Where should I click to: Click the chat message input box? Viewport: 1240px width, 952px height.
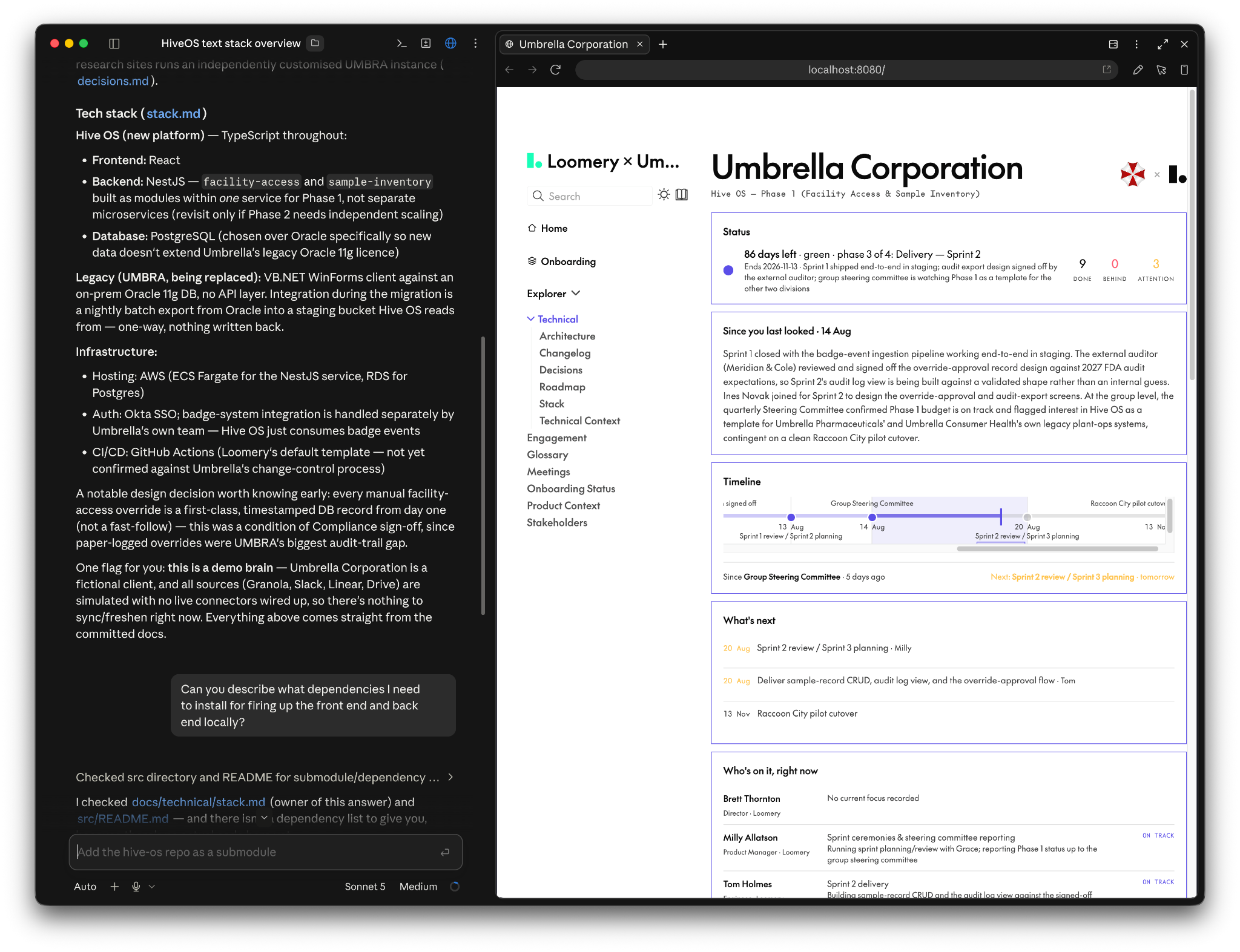click(x=266, y=852)
